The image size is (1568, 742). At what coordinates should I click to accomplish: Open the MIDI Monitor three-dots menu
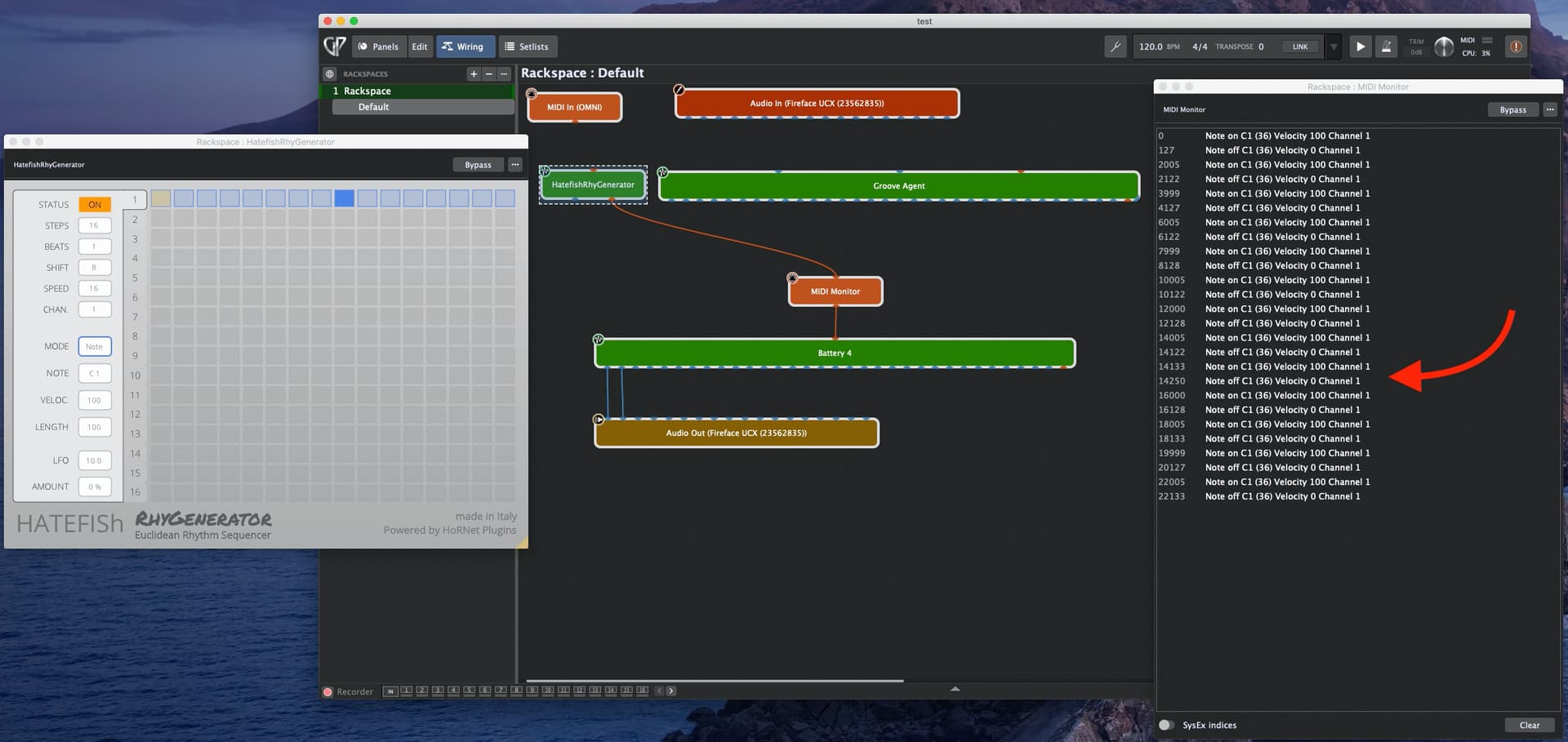click(x=1550, y=109)
